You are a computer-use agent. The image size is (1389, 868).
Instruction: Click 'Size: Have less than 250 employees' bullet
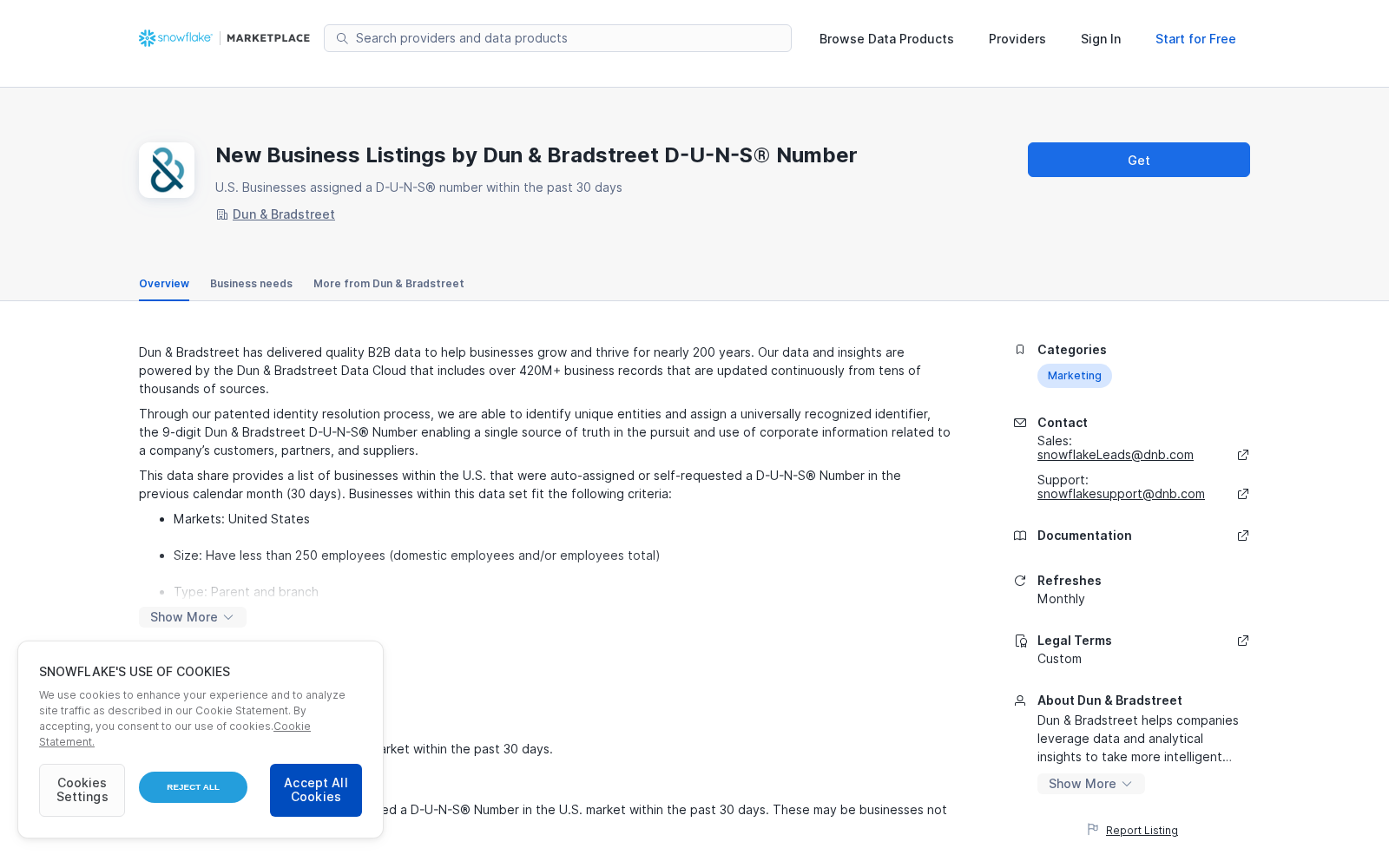[417, 556]
